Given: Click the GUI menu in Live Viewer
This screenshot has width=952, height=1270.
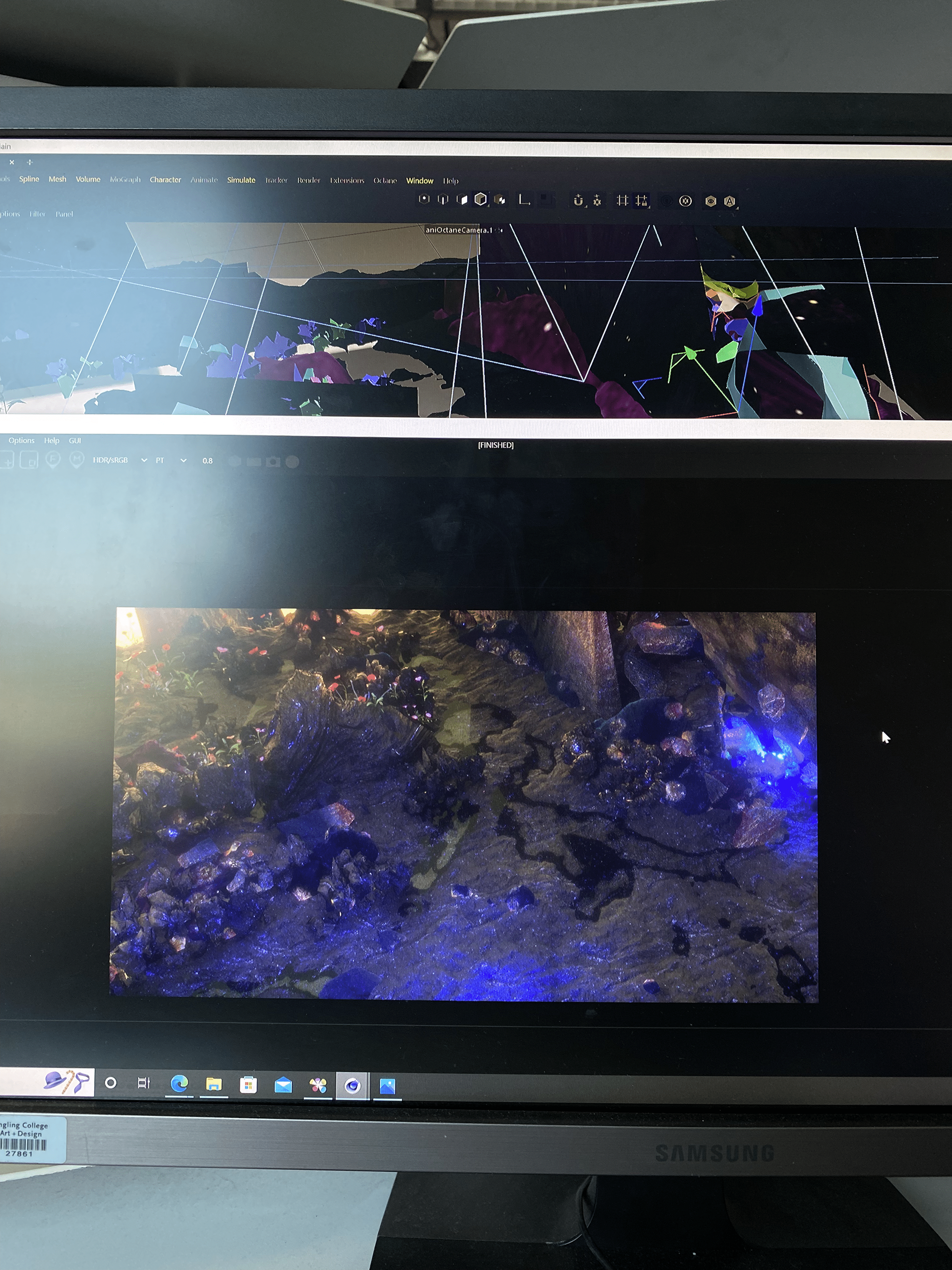Looking at the screenshot, I should point(74,441).
